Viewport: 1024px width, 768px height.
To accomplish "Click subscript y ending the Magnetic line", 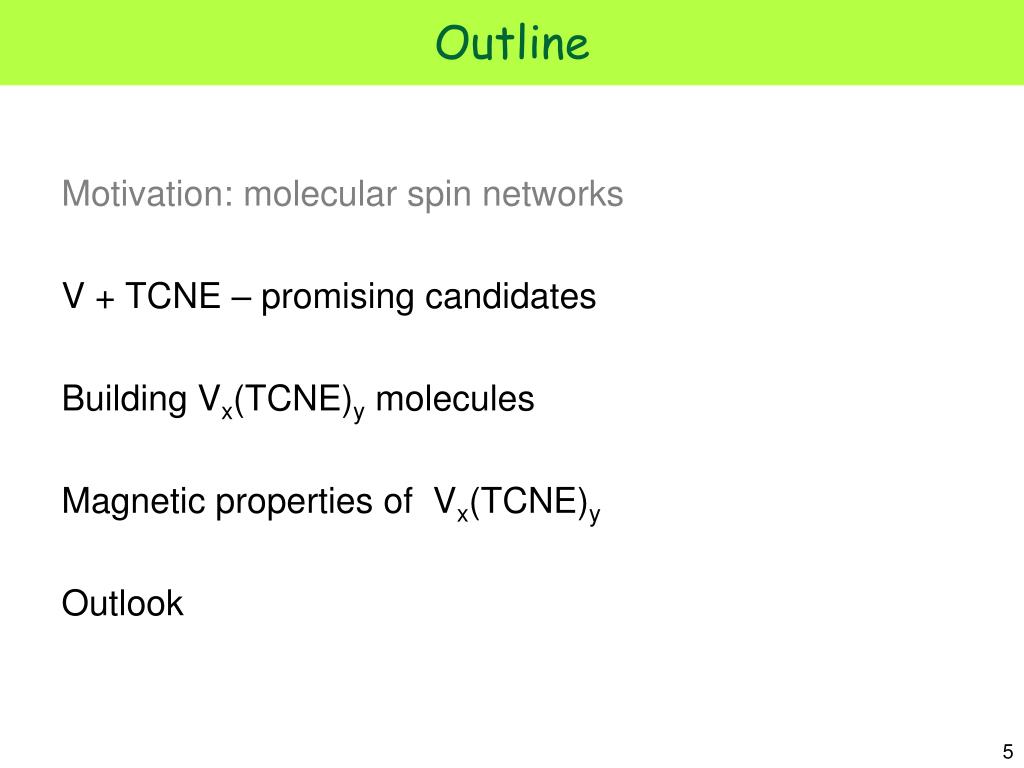I will click(594, 516).
